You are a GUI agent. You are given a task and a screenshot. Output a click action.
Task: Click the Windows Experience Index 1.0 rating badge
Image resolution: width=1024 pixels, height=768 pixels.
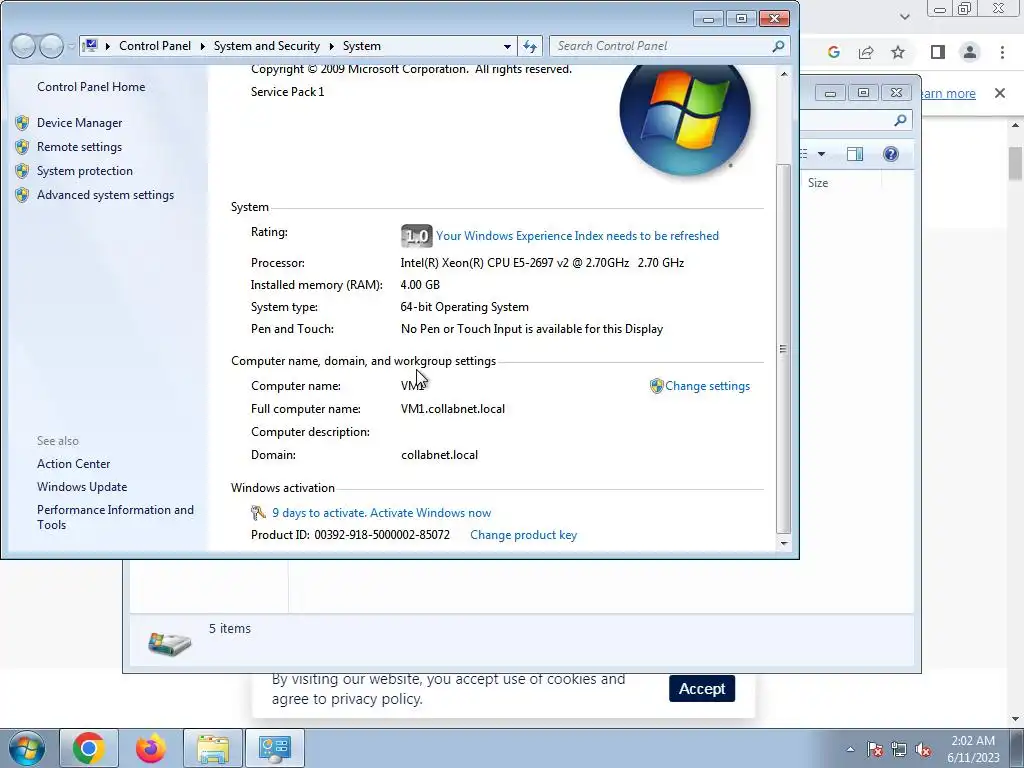[x=416, y=236]
